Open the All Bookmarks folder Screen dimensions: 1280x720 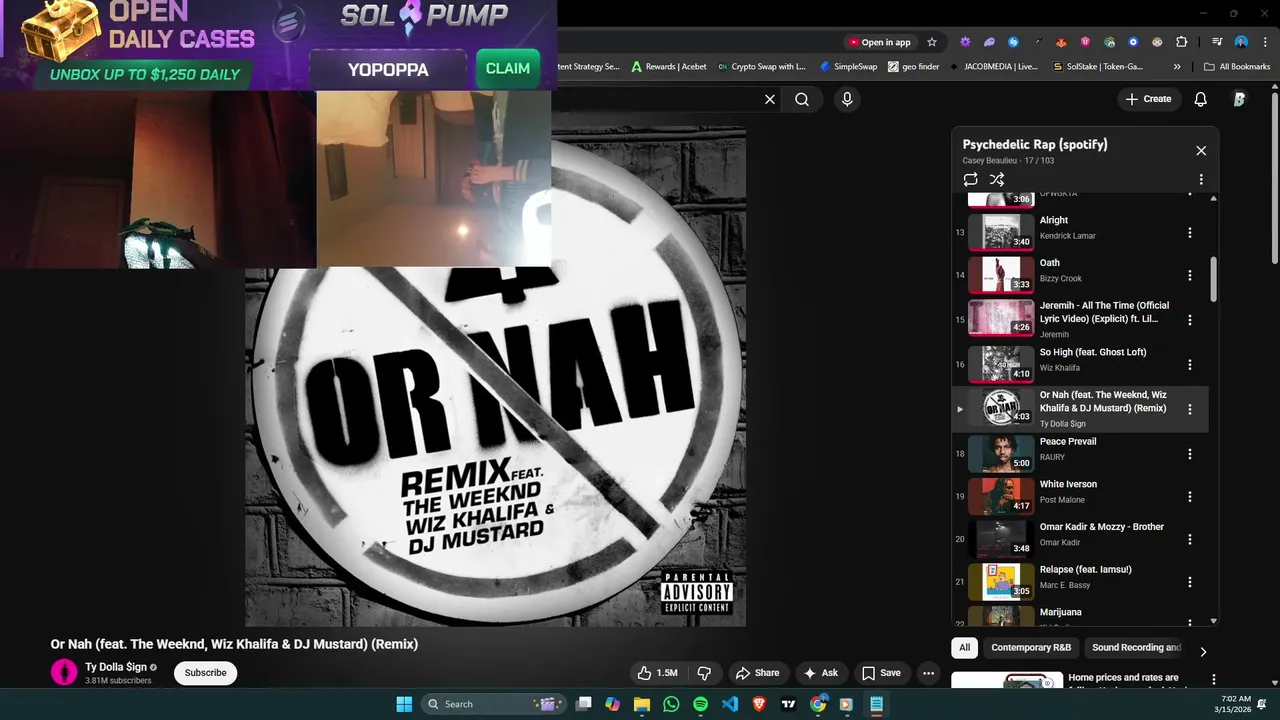(x=1237, y=67)
